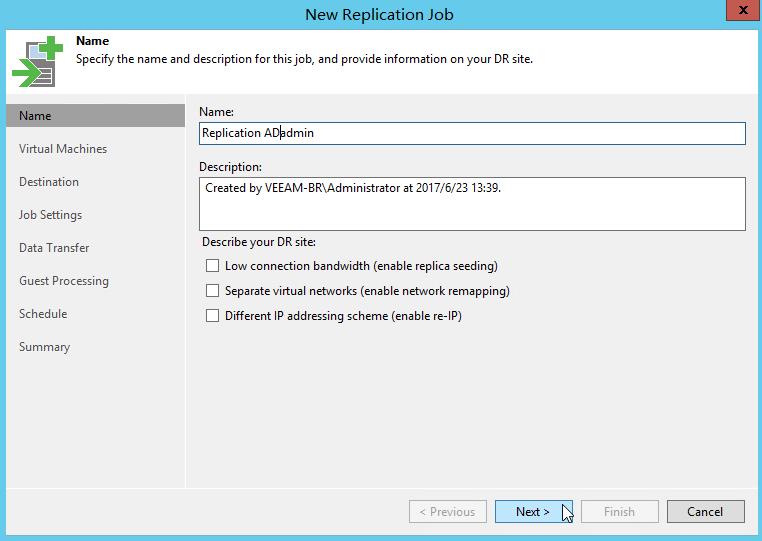The height and width of the screenshot is (541, 762).
Task: Select the Guest Processing step
Action: pyautogui.click(x=64, y=281)
